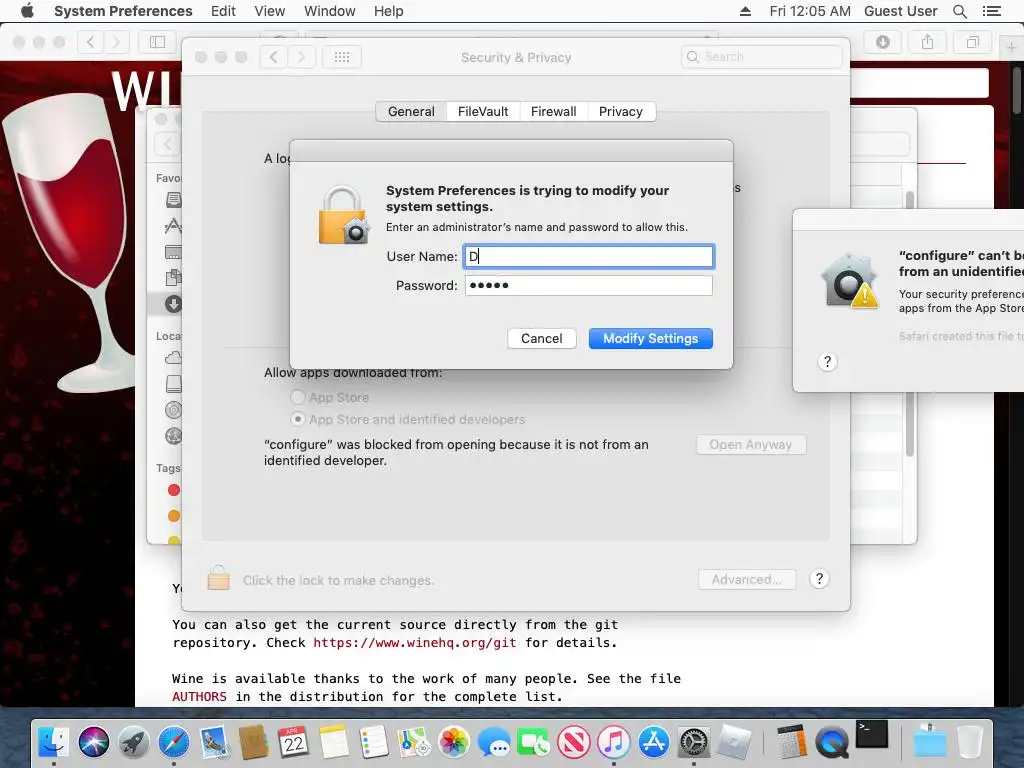The image size is (1024, 768).
Task: Open System Preferences gear in Dock
Action: 694,743
